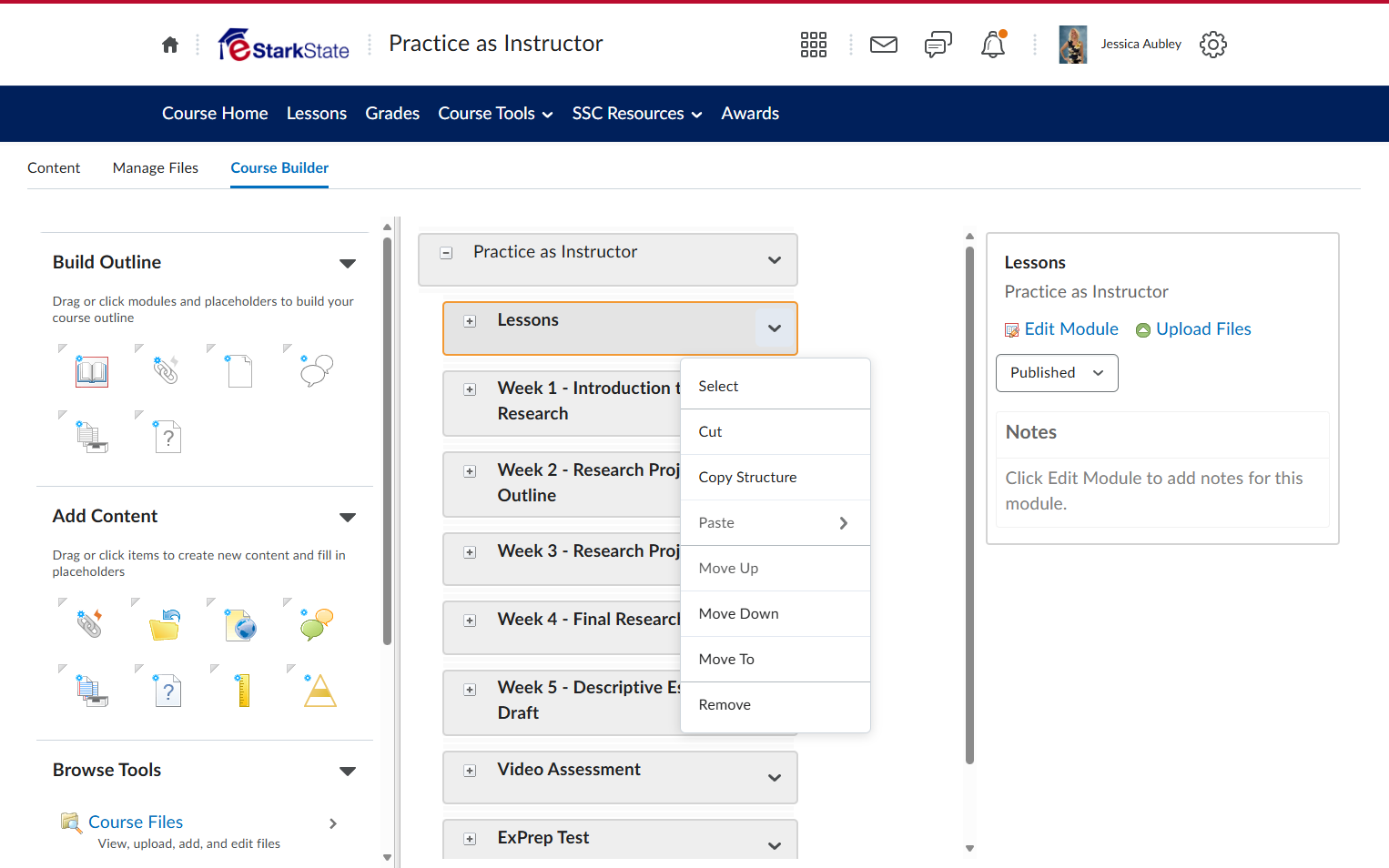
Task: Click the right details panel scrollbar
Action: tap(969, 505)
